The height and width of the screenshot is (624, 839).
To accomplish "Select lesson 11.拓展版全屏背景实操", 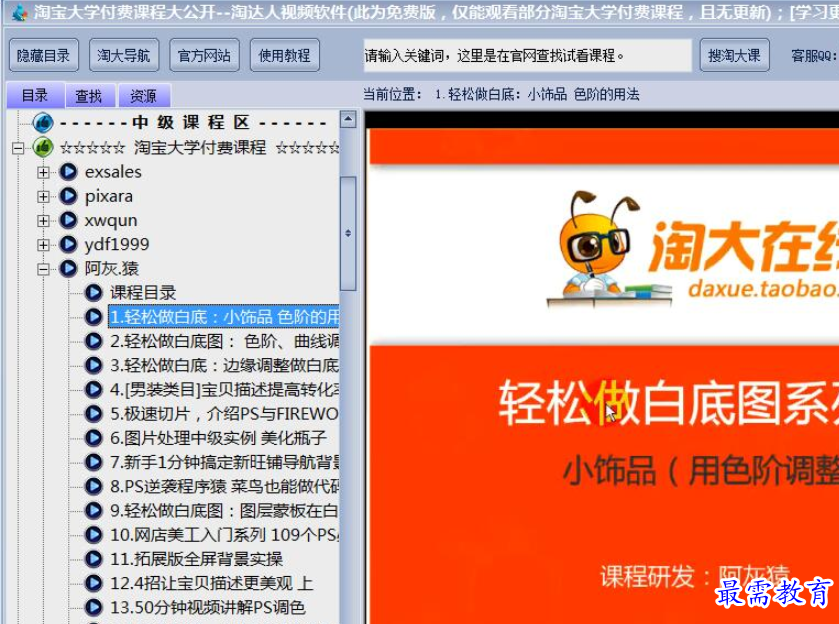I will (196, 559).
